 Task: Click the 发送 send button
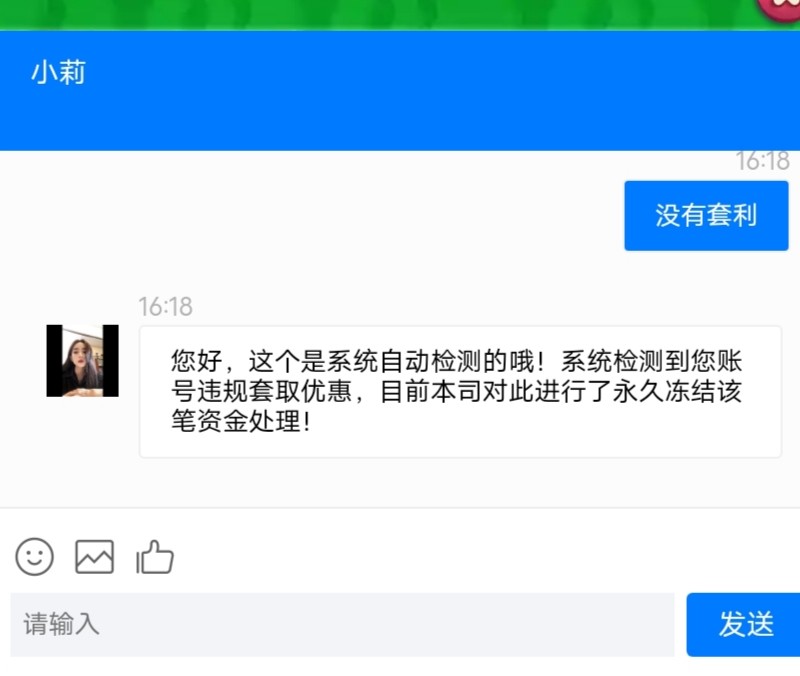(743, 624)
